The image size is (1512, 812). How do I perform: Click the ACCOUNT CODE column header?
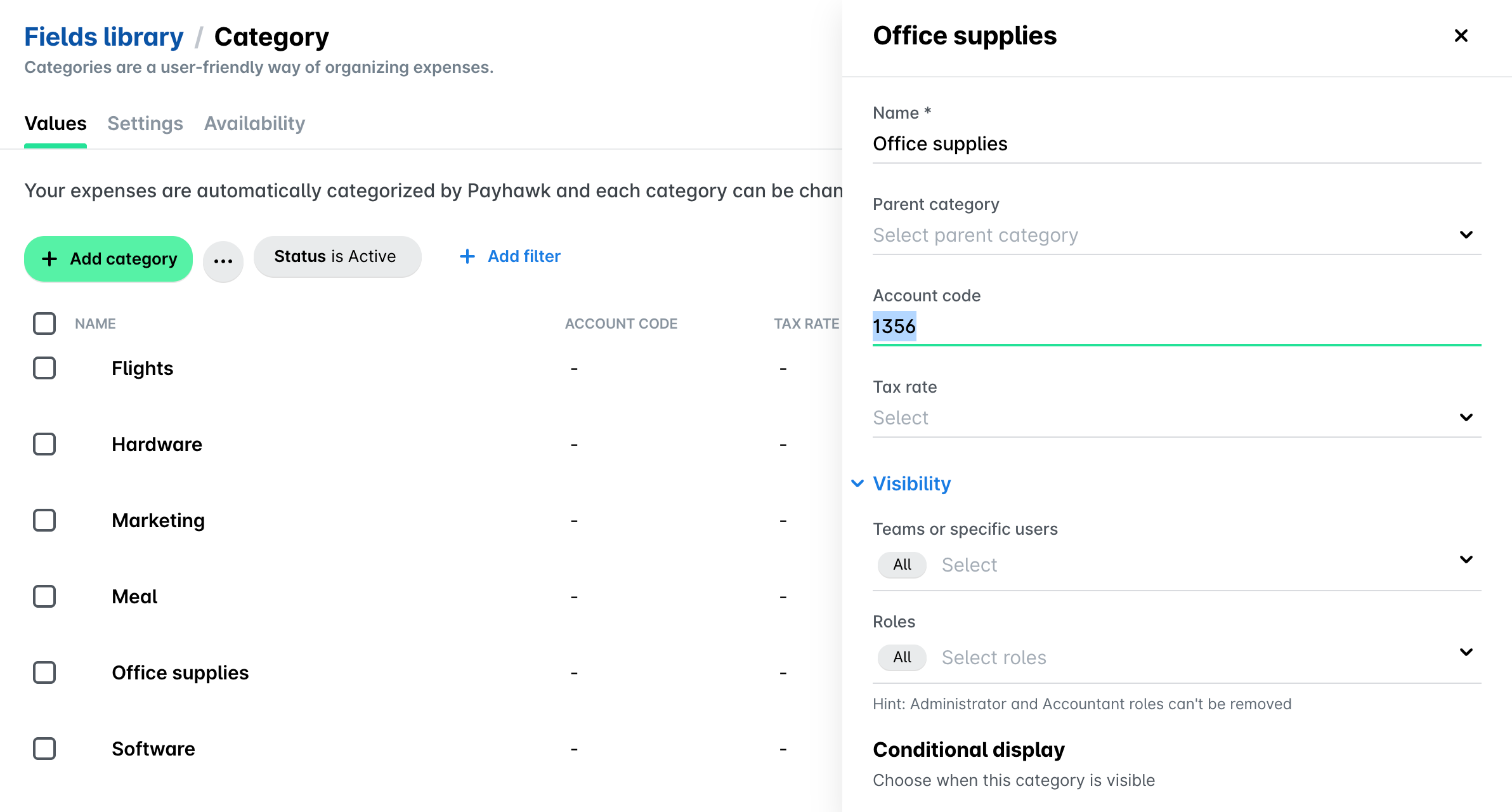[621, 324]
